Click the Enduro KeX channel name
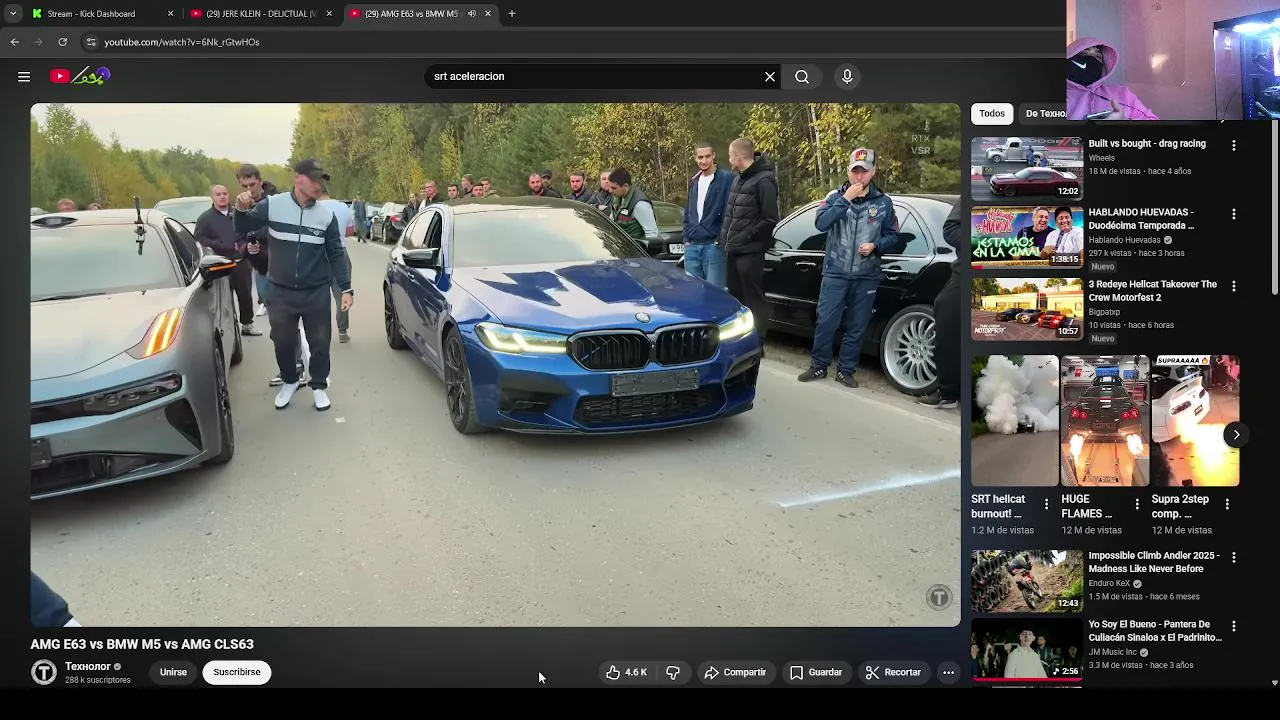This screenshot has width=1280, height=720. (1109, 584)
